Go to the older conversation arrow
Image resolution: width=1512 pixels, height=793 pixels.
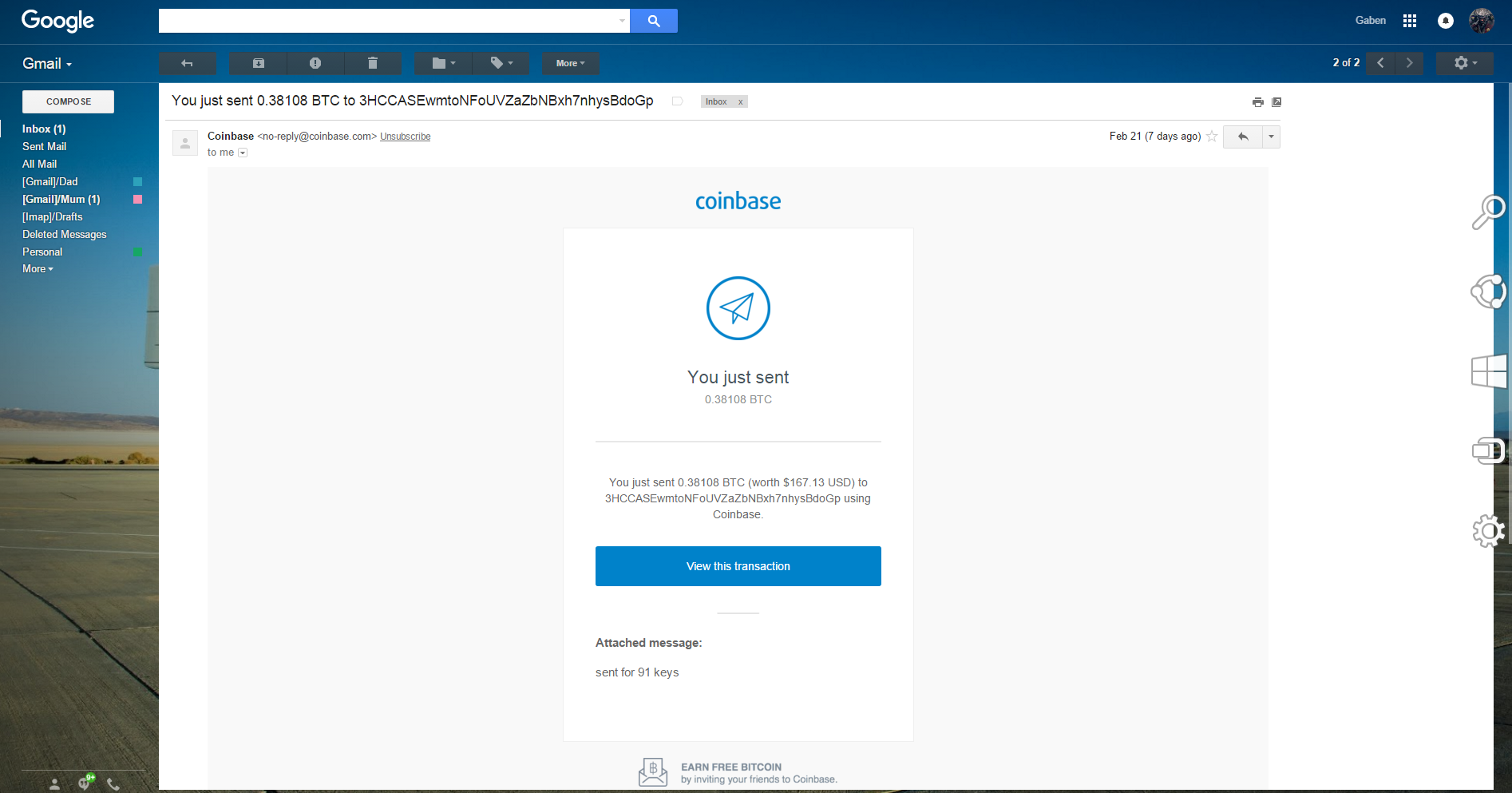[1409, 63]
